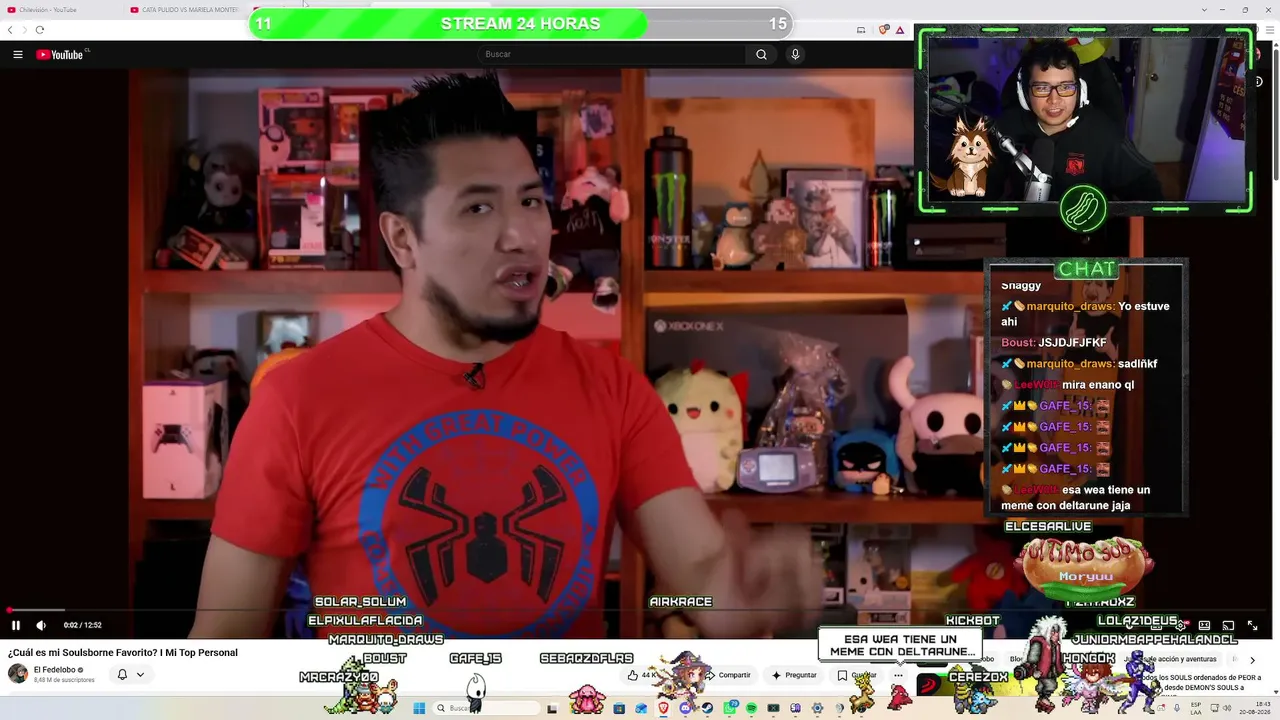Viewport: 1280px width, 720px height.
Task: Expand the subscription options chevron
Action: point(140,675)
